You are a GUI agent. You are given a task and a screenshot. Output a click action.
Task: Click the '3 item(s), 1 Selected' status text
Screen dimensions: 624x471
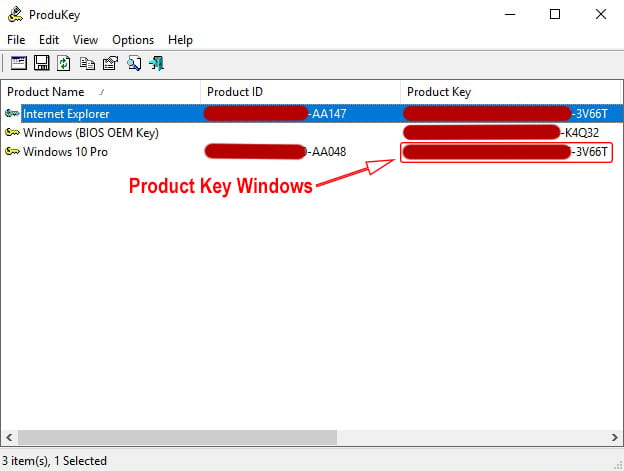[55, 461]
